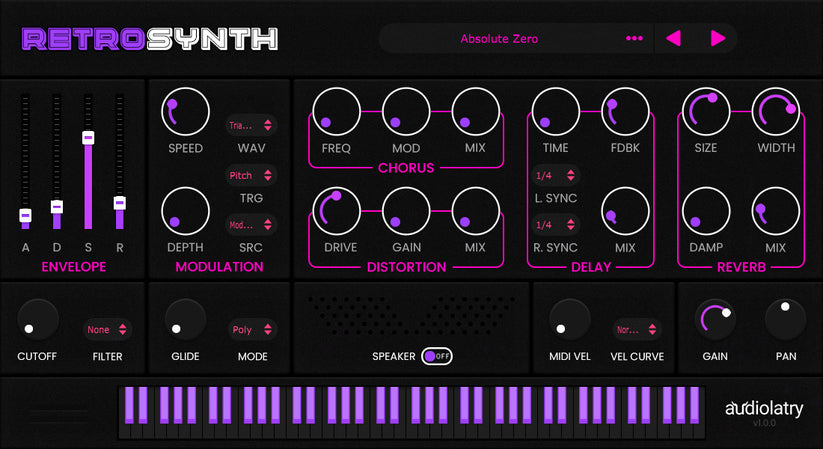Click the CHORUS section label
Image resolution: width=823 pixels, height=449 pixels.
point(406,168)
